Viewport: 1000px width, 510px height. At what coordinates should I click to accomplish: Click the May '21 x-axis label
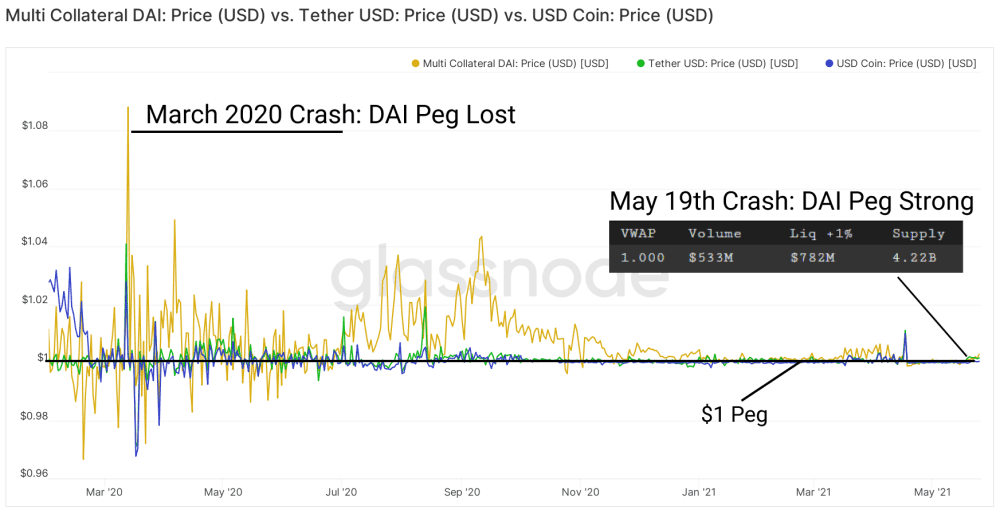[x=933, y=492]
